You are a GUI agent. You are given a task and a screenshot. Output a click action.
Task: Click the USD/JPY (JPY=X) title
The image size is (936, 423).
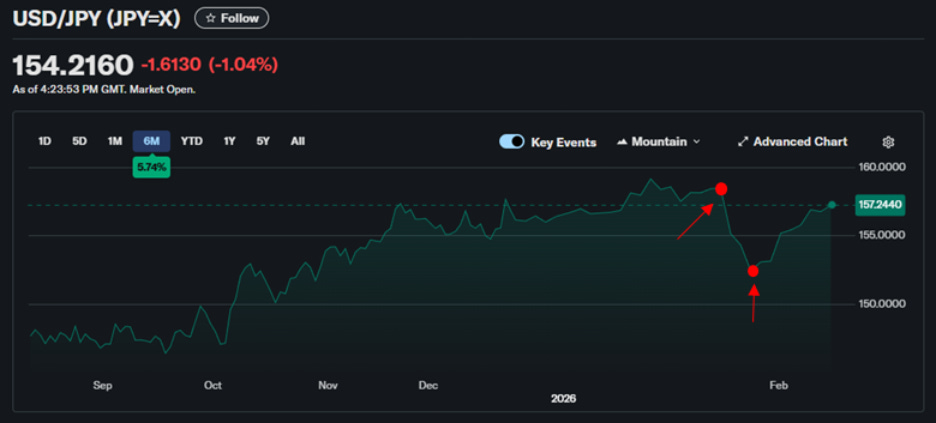click(x=96, y=18)
